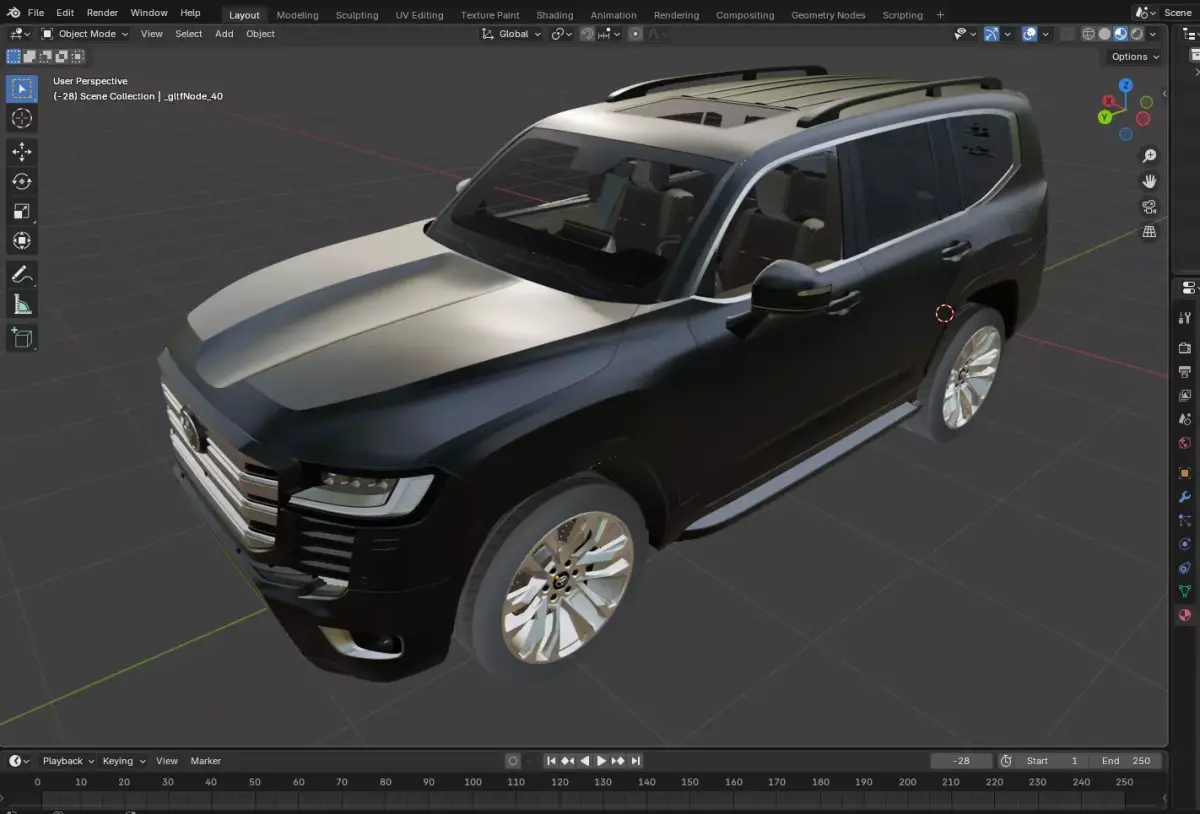Open the pivot point dropdown
This screenshot has width=1200, height=814.
point(562,34)
